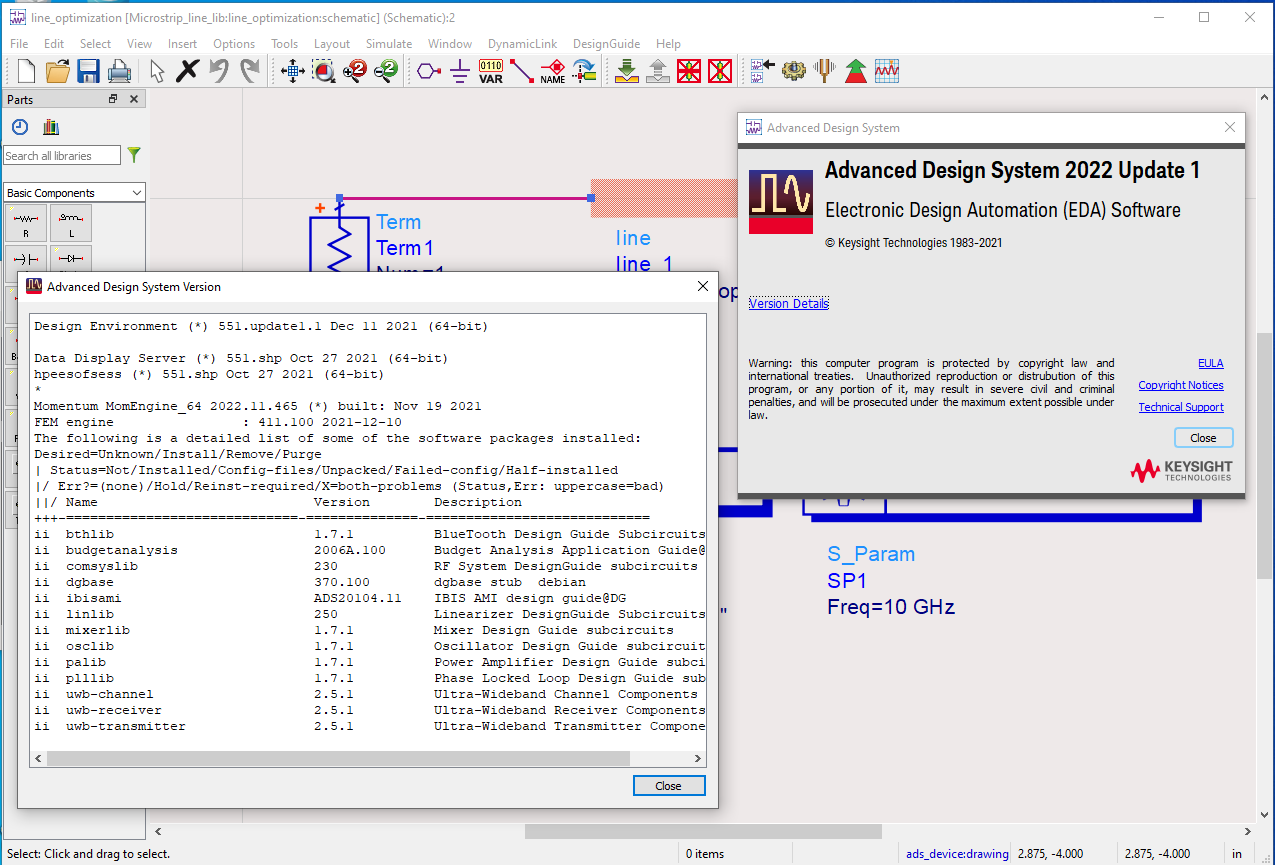This screenshot has height=865, width=1275.
Task: Click Close in the Advanced Design System dialog
Action: pyautogui.click(x=1204, y=438)
